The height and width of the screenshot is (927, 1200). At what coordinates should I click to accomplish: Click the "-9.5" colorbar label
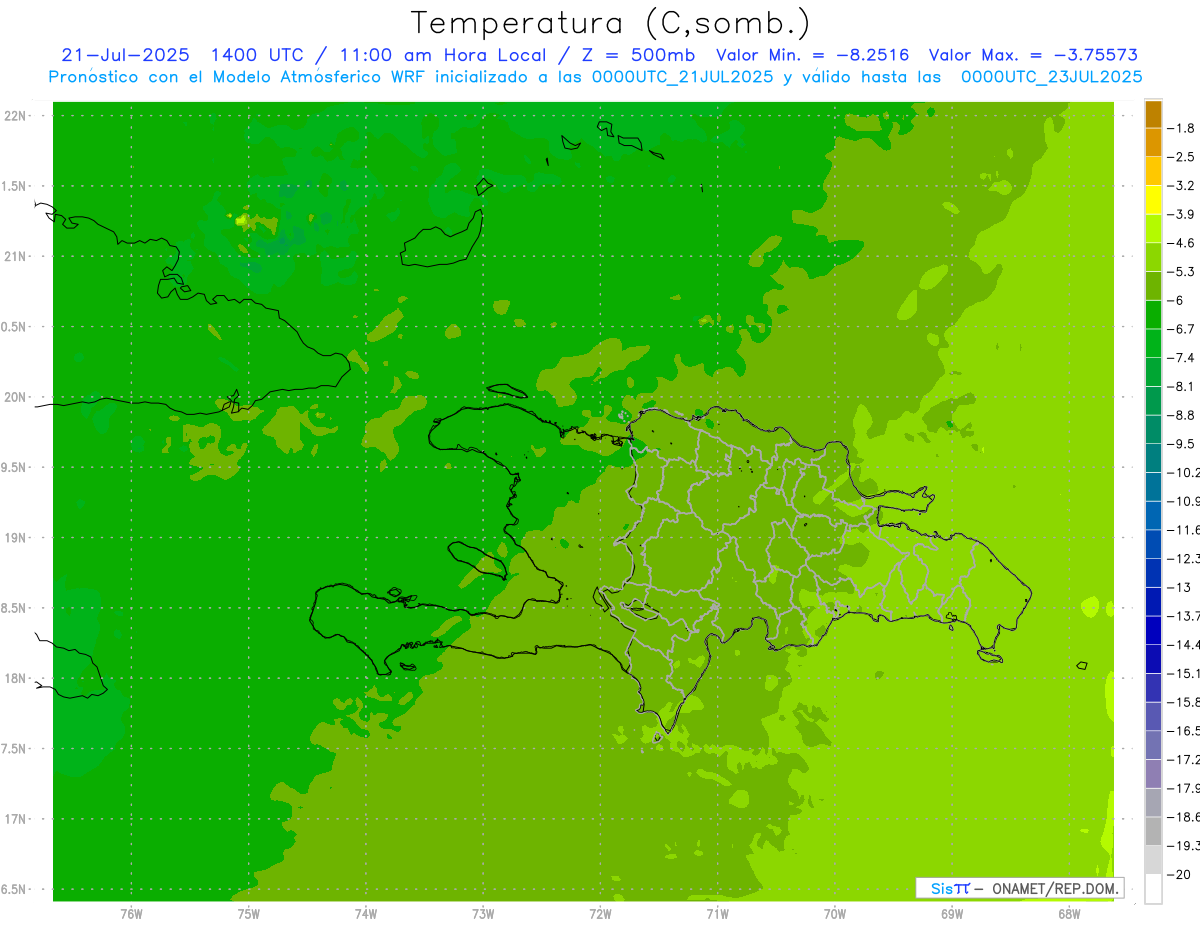pos(1181,444)
